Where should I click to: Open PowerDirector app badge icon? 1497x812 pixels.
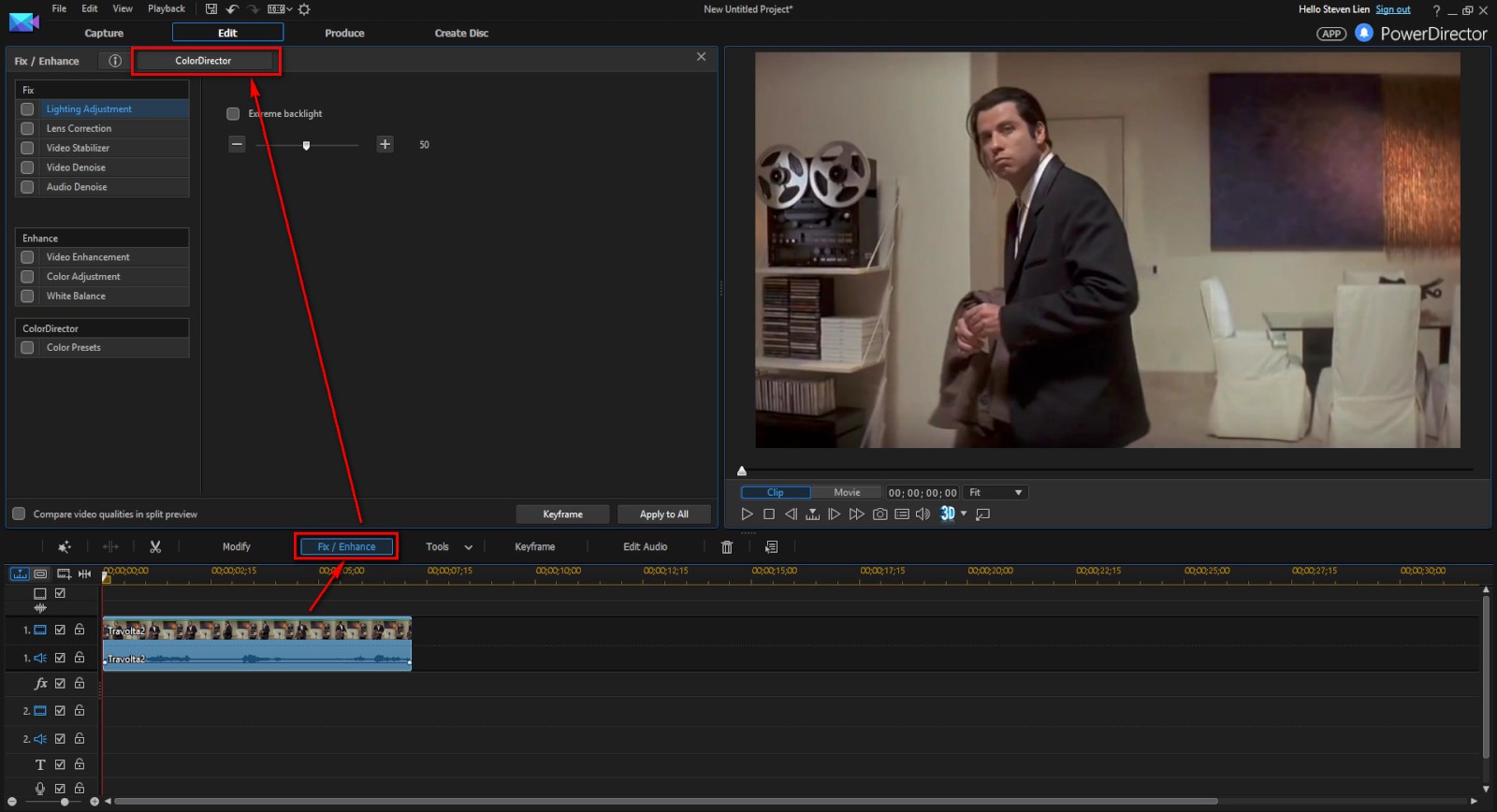[1331, 34]
